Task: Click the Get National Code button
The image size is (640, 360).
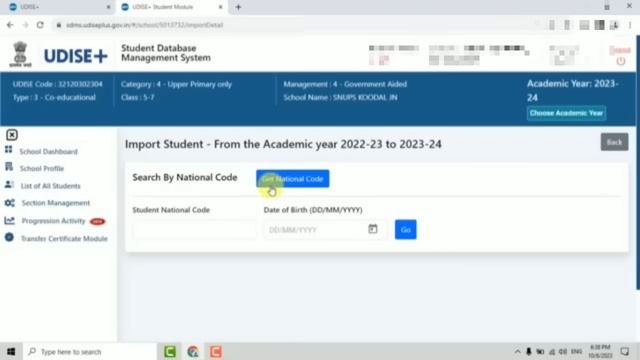Action: click(293, 179)
